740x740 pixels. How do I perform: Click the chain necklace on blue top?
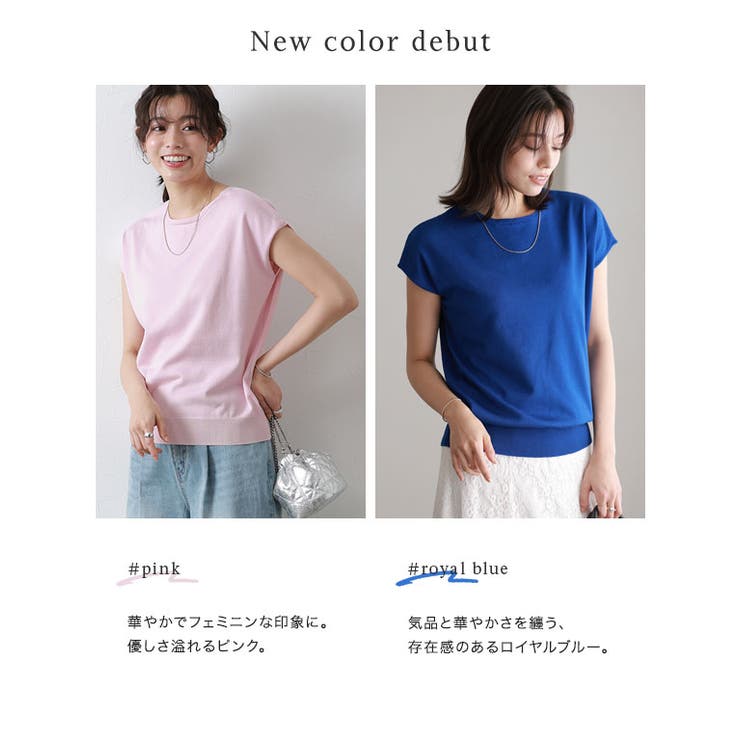pyautogui.click(x=510, y=233)
